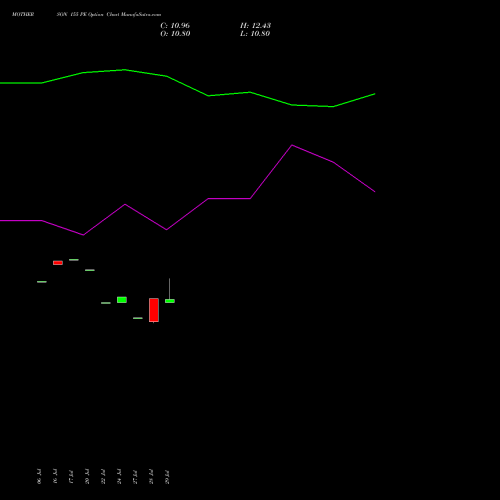Click the 'L: 10.80' low value

[255, 34]
